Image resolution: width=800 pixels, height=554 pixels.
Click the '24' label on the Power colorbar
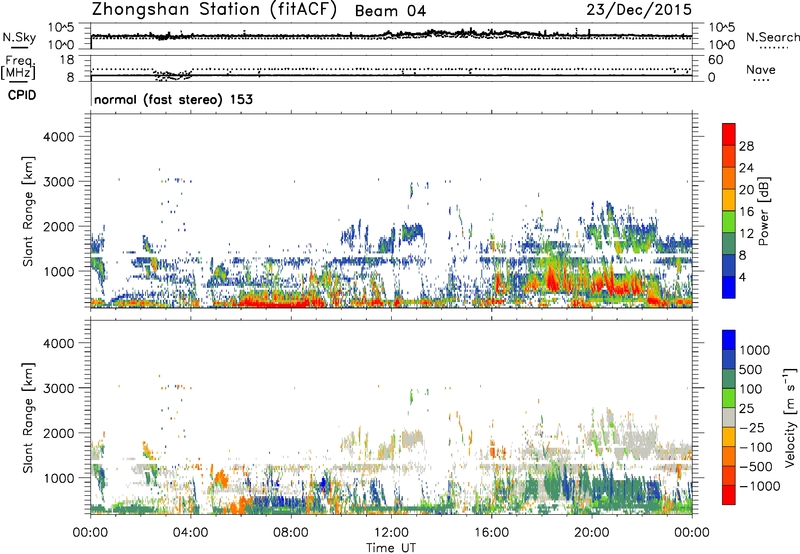point(746,168)
